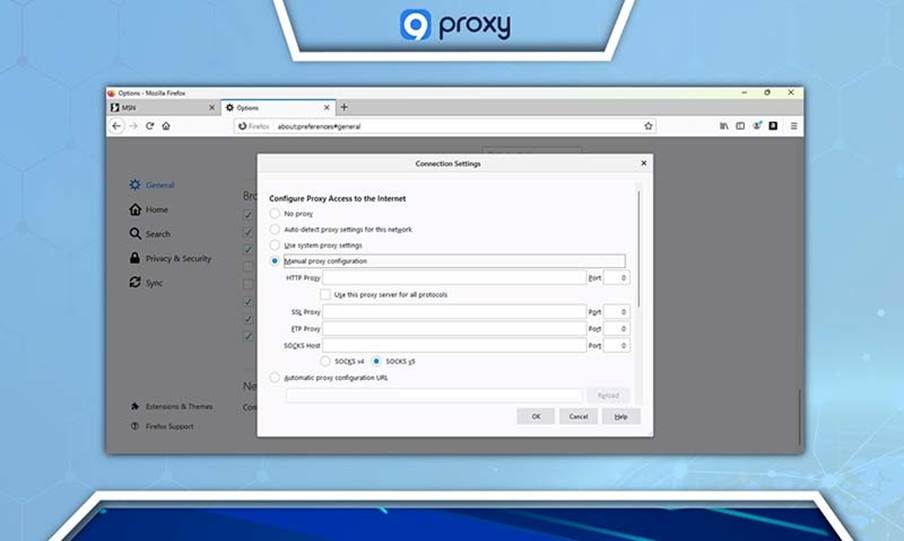Switch to the MSN tab
Image resolution: width=904 pixels, height=541 pixels.
click(x=163, y=108)
